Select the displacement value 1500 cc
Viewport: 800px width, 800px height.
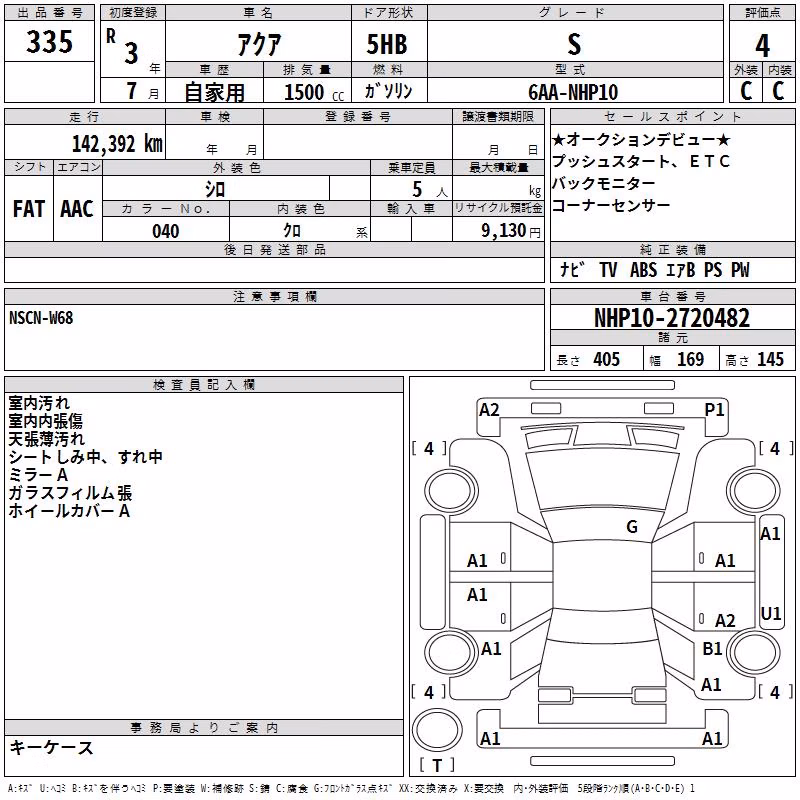pos(314,92)
